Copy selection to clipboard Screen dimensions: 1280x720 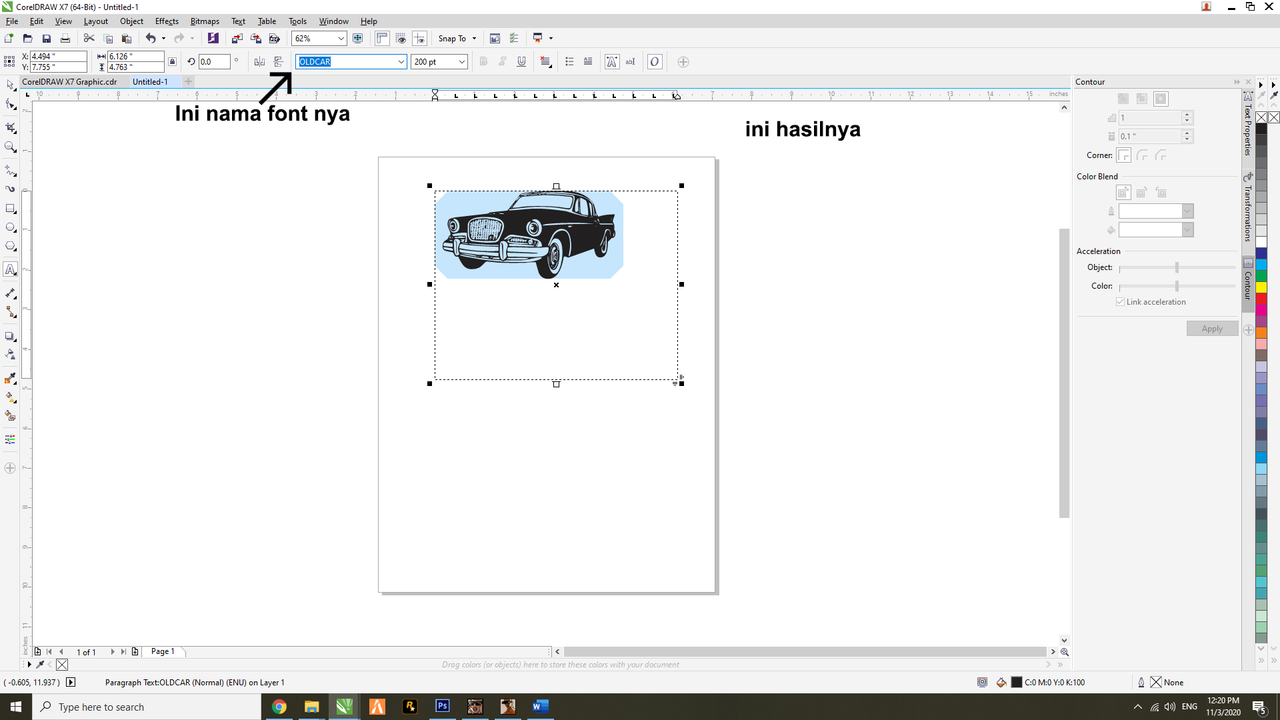tap(107, 38)
